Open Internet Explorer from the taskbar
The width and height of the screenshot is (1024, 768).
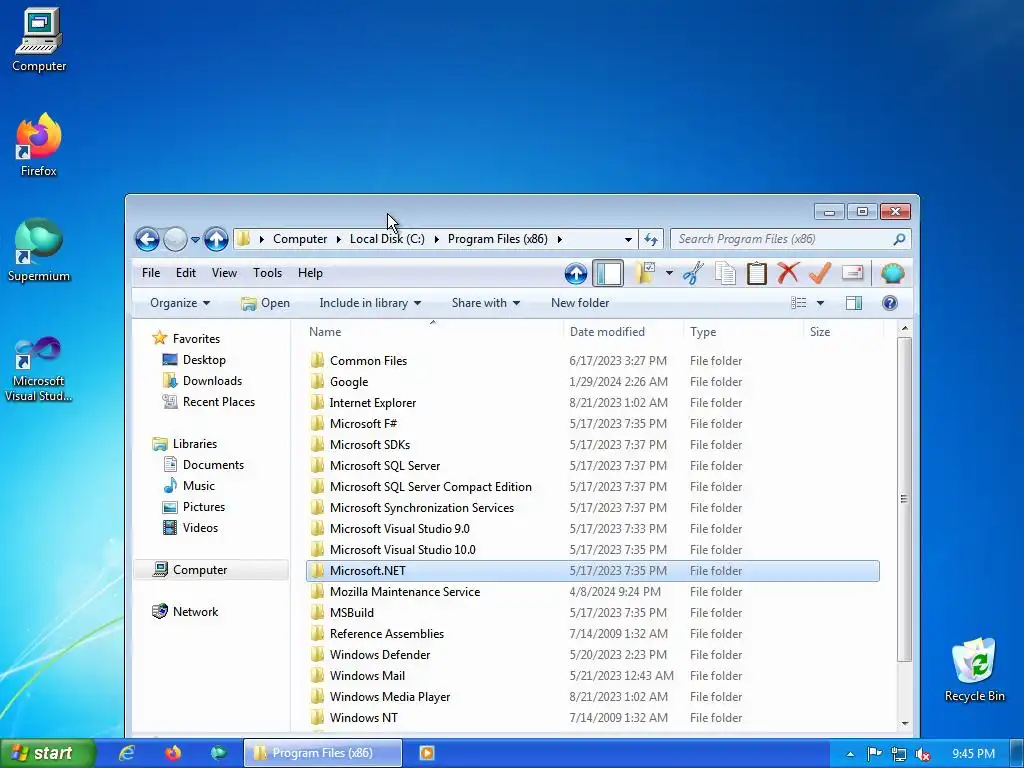click(126, 754)
